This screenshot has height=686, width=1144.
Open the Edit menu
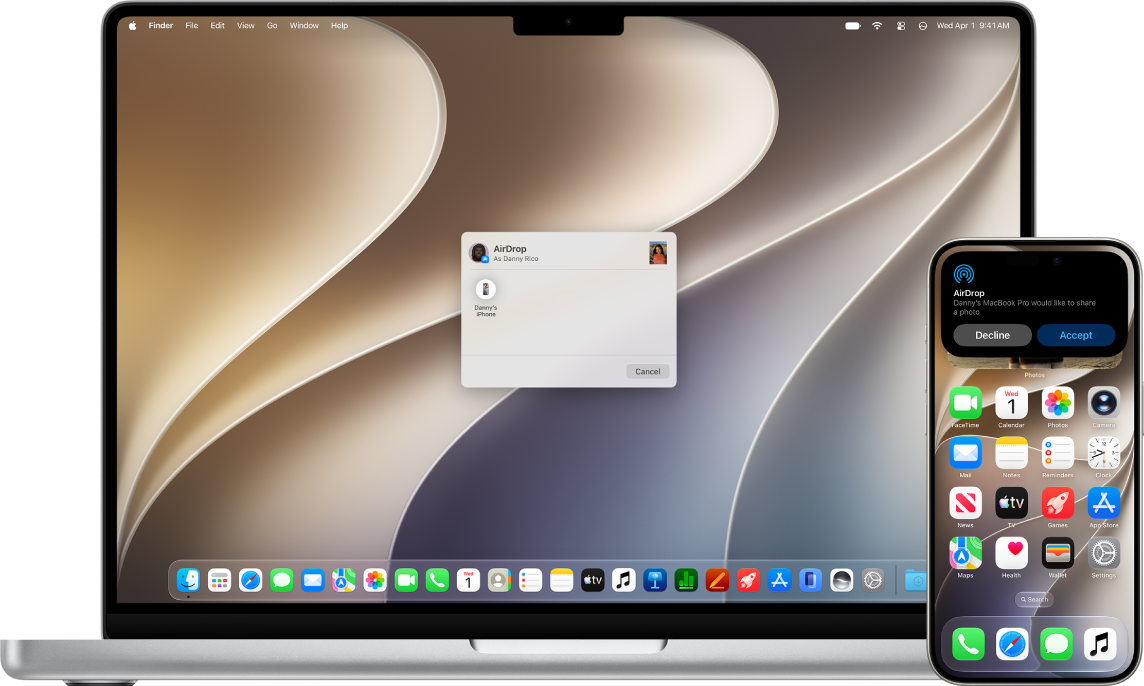(217, 26)
